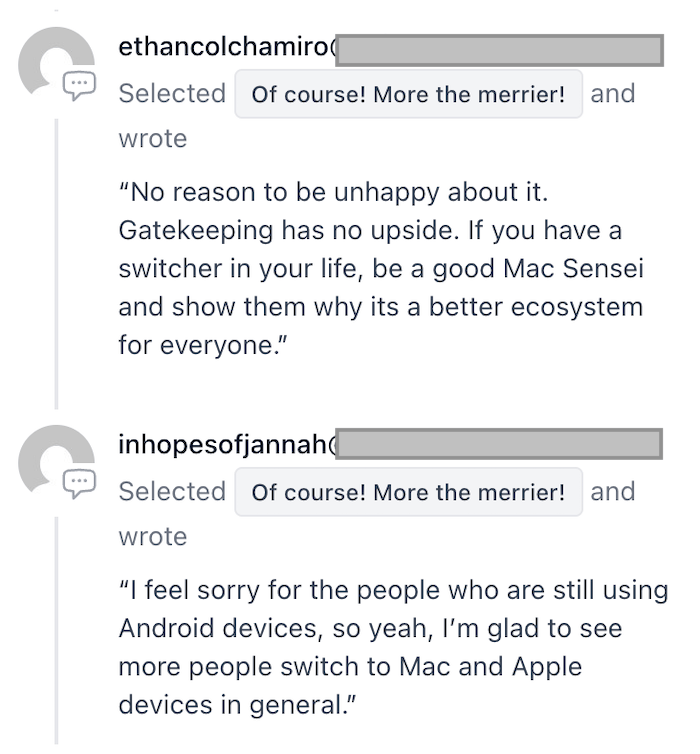The width and height of the screenshot is (700, 754).
Task: Click comment bubble icon on inhopesofjannah's avatar
Action: click(78, 484)
